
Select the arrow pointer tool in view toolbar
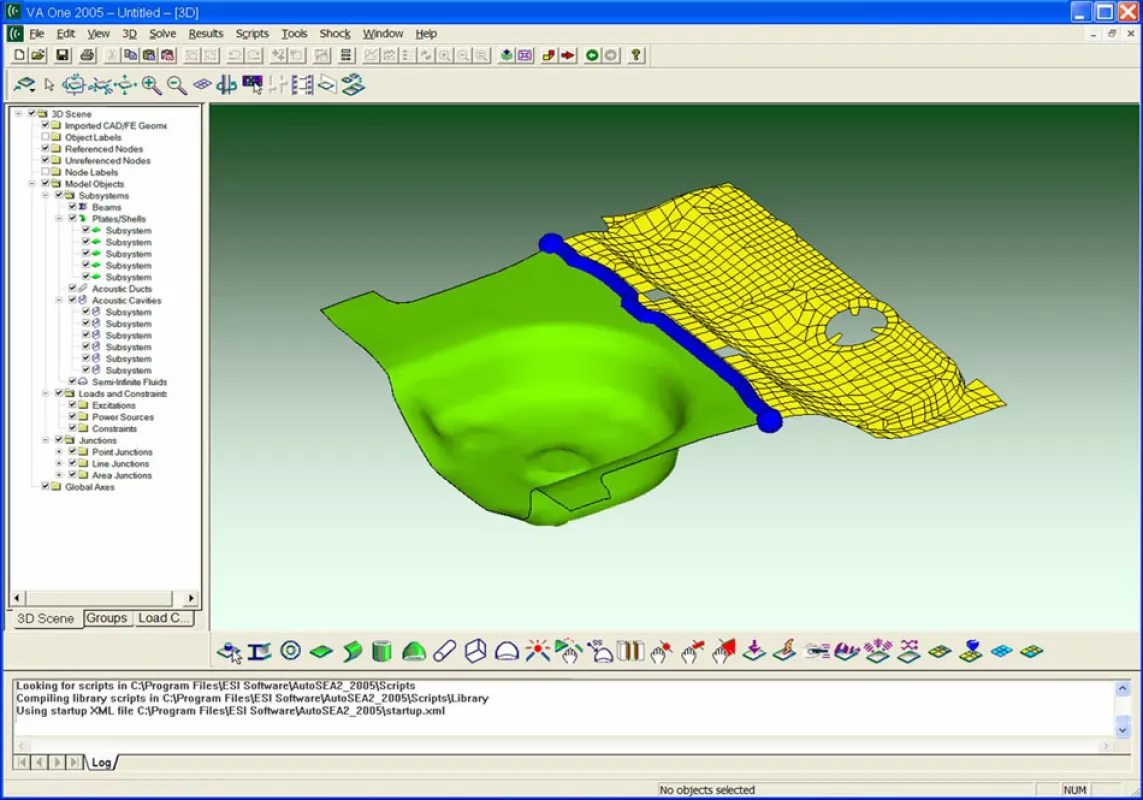(49, 85)
